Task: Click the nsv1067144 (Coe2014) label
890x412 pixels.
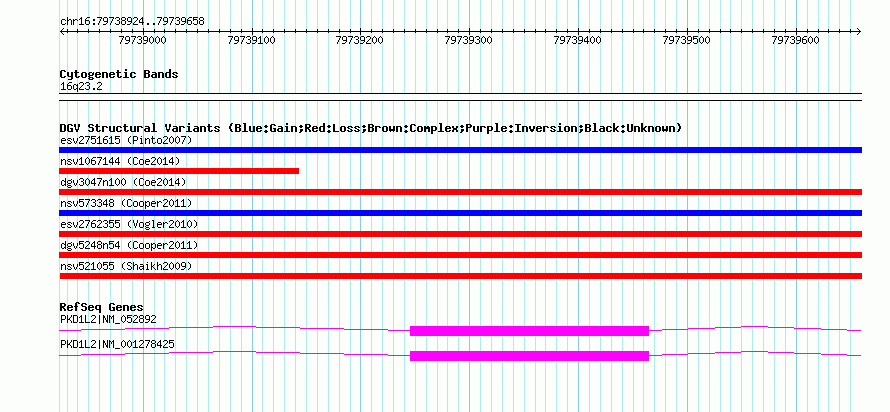Action: click(120, 161)
